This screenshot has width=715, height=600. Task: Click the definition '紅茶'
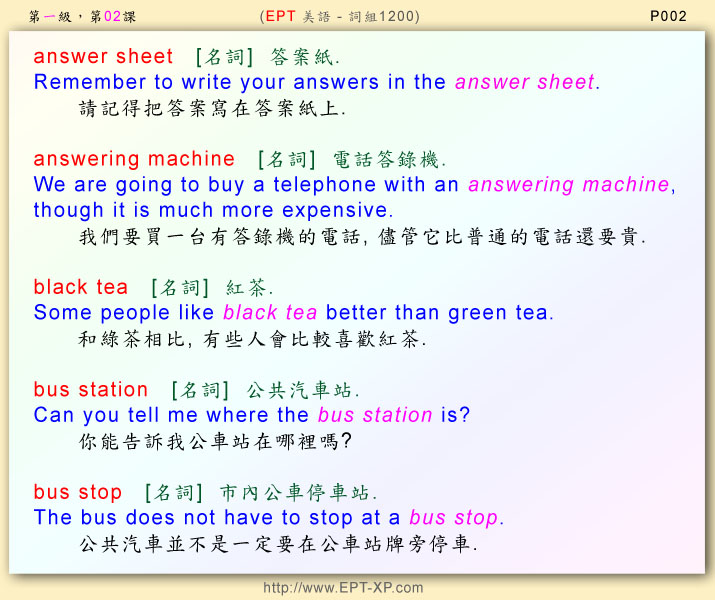[249, 288]
